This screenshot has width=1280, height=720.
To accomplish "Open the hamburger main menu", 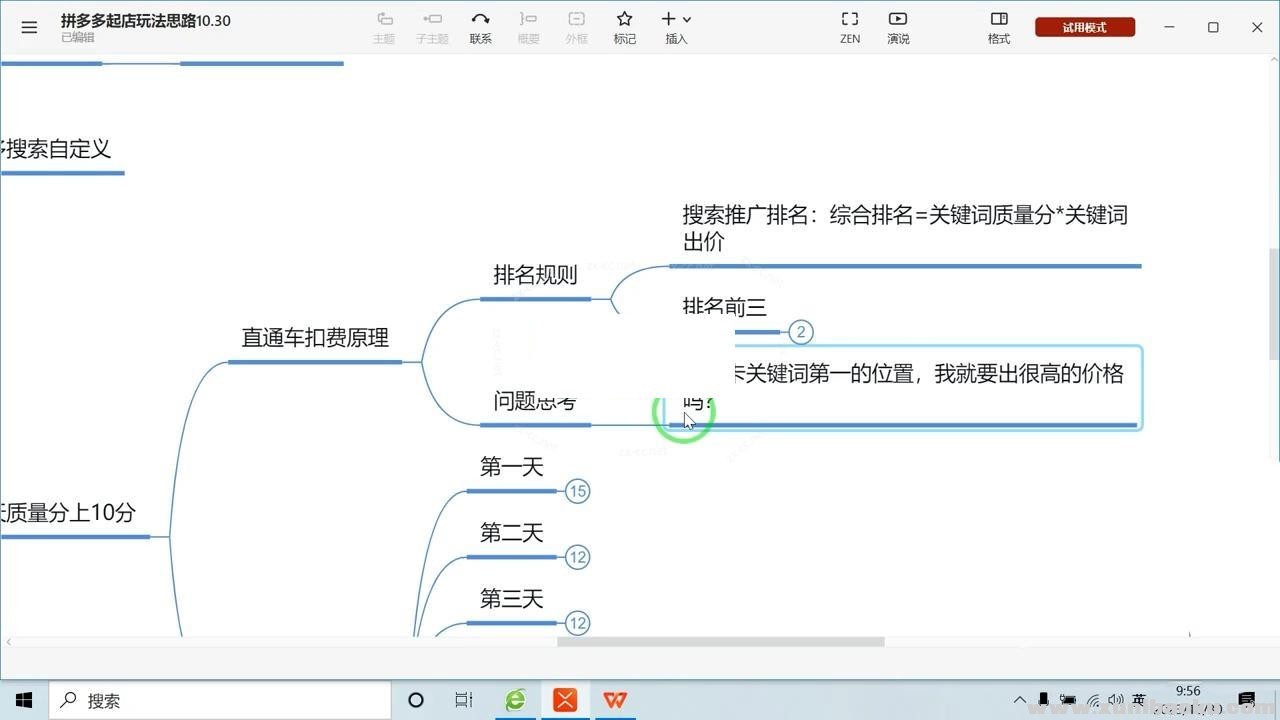I will pos(29,28).
